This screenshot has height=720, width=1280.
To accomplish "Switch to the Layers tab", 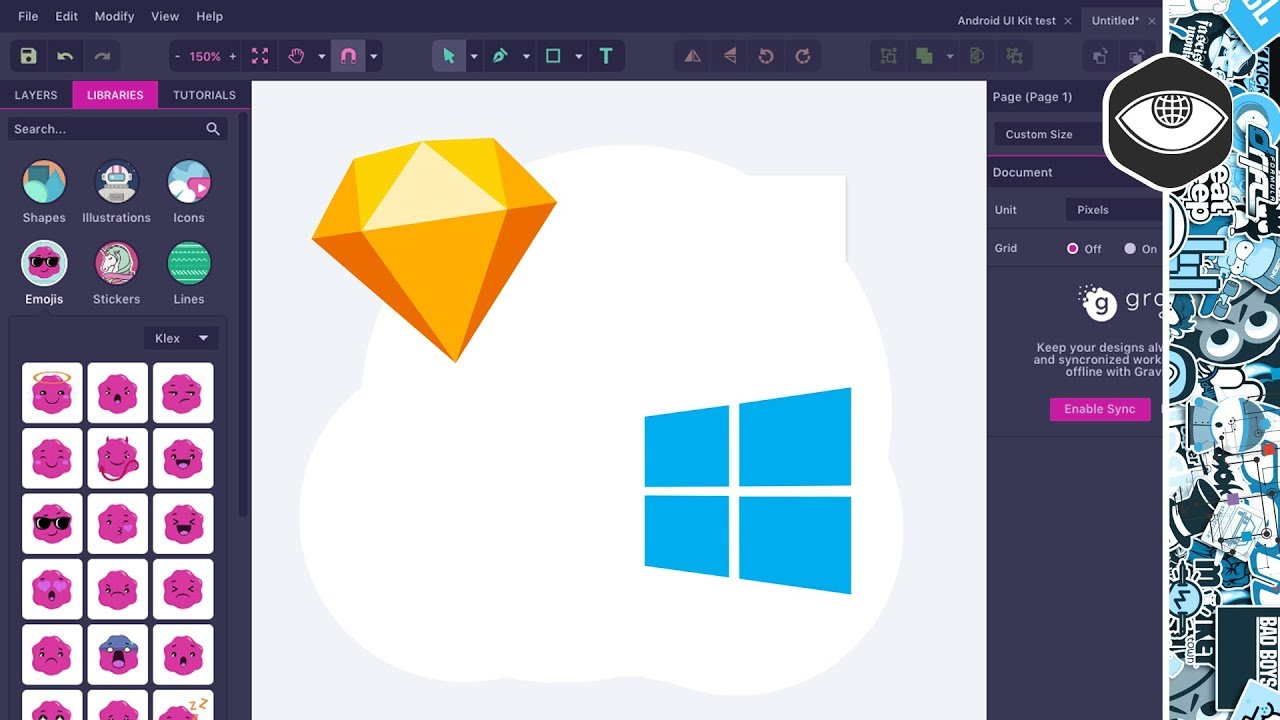I will (x=36, y=94).
